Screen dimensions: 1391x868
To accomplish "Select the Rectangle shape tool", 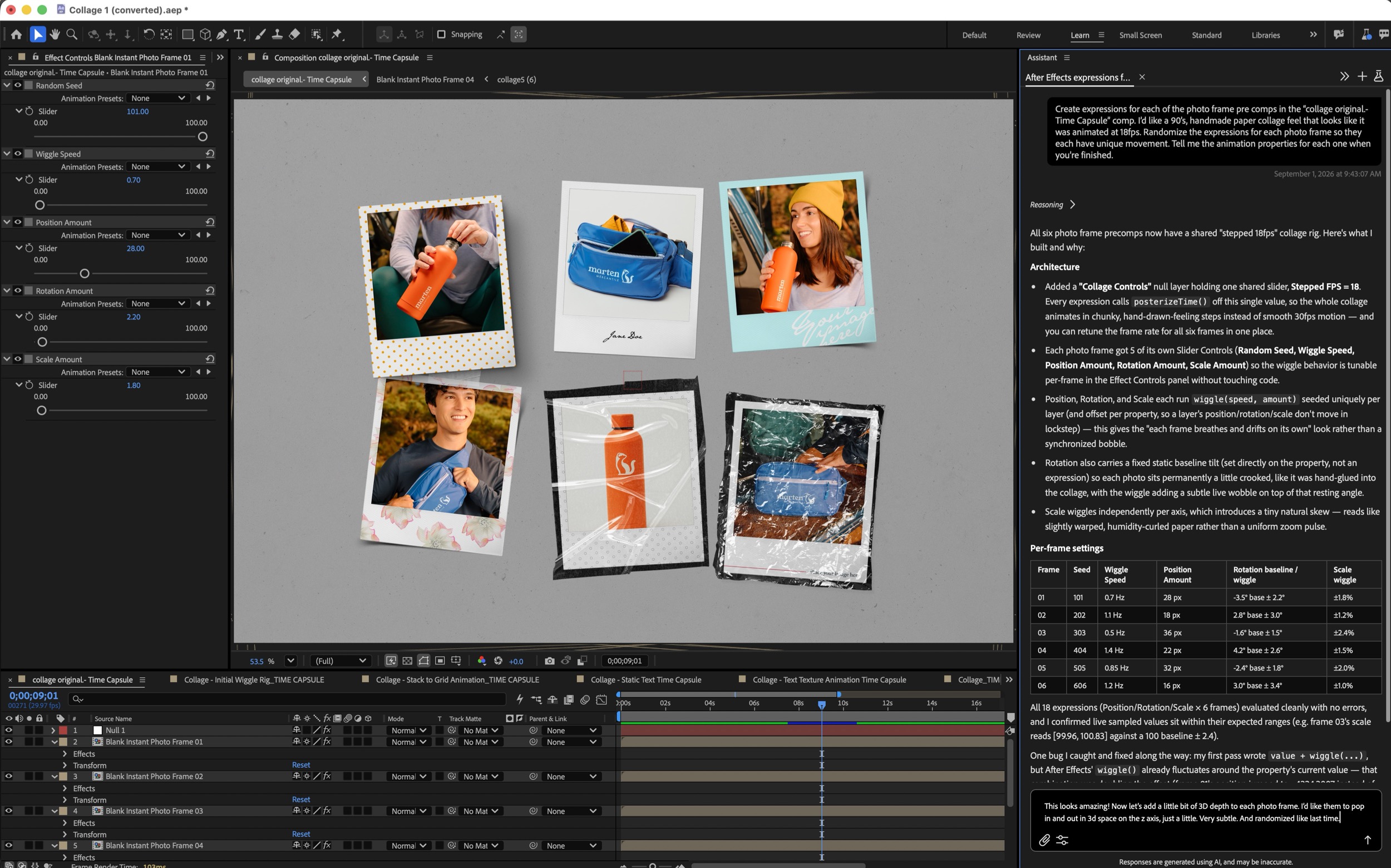I will coord(187,34).
